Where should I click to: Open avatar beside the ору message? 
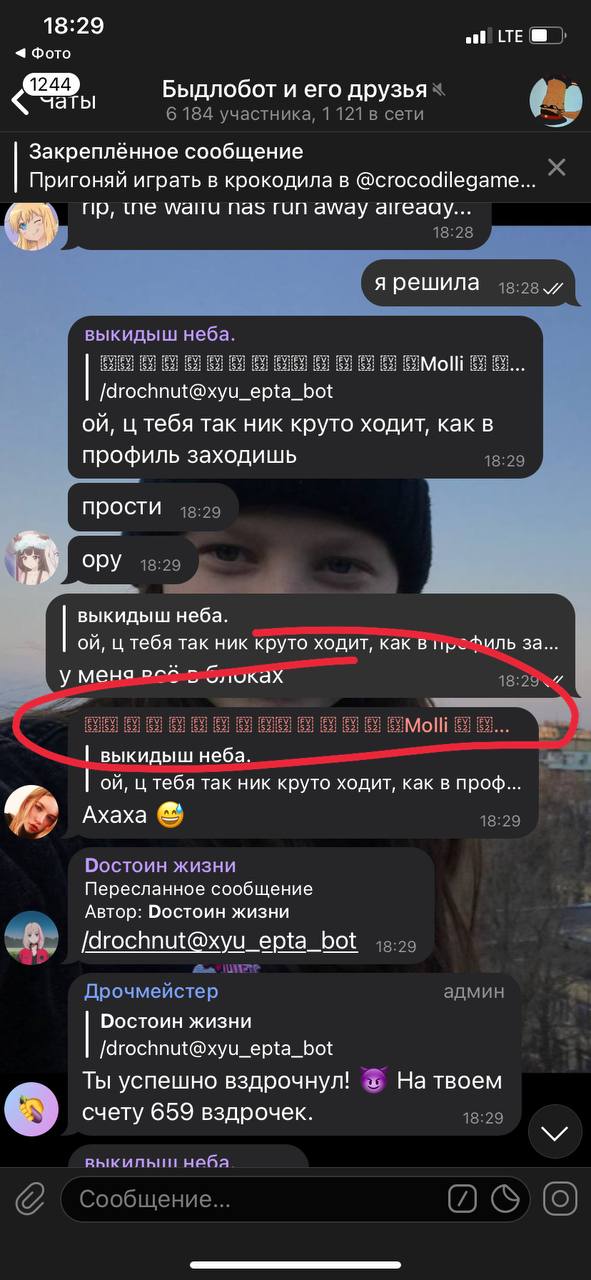pyautogui.click(x=31, y=557)
